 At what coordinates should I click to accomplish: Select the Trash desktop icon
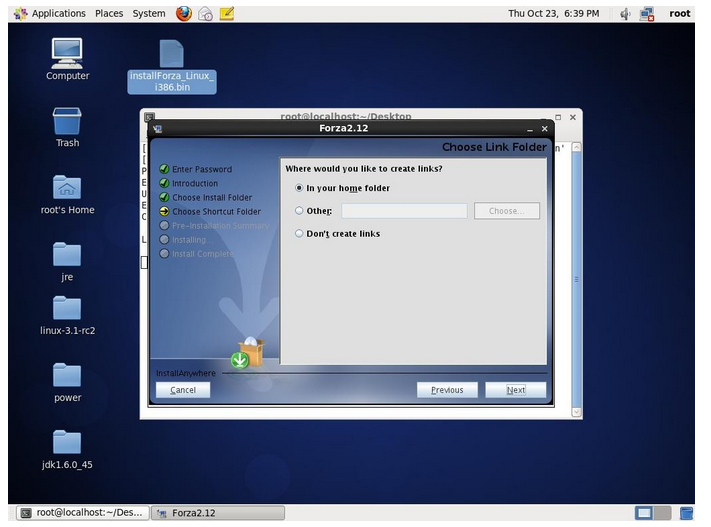67,127
